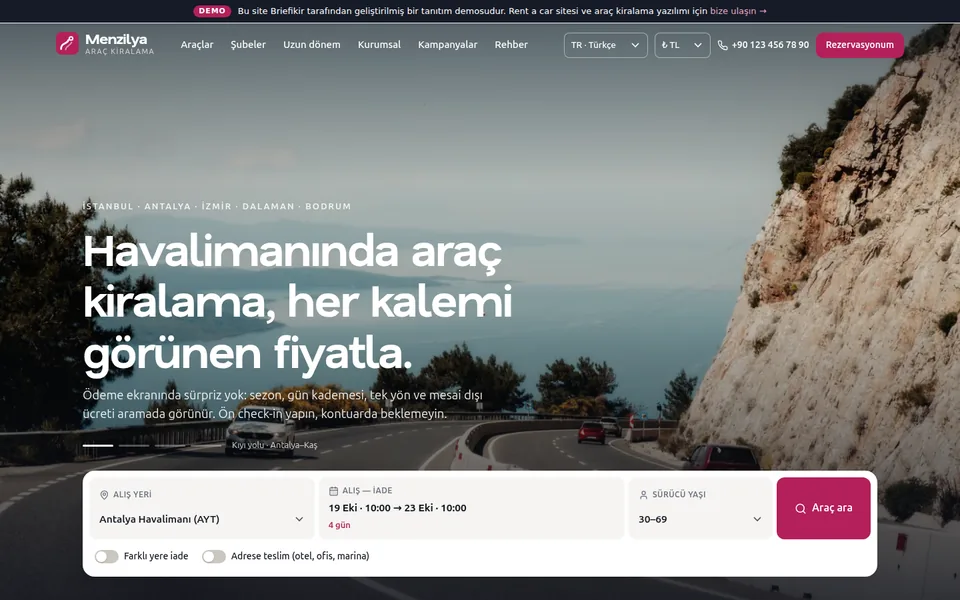Image resolution: width=960 pixels, height=600 pixels.
Task: Open the Uzun dönem page
Action: [x=312, y=45]
